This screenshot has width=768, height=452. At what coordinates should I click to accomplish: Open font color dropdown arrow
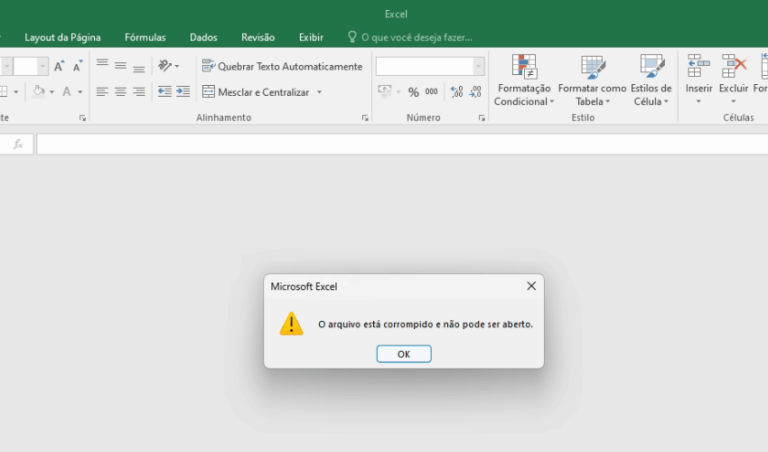(x=80, y=92)
